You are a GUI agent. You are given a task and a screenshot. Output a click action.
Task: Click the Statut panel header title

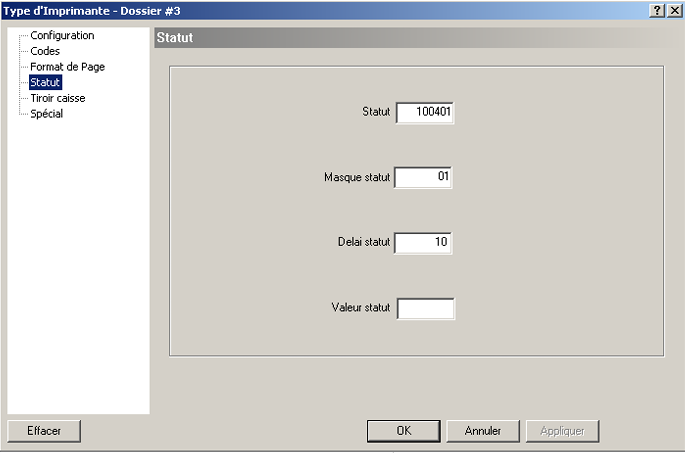175,38
